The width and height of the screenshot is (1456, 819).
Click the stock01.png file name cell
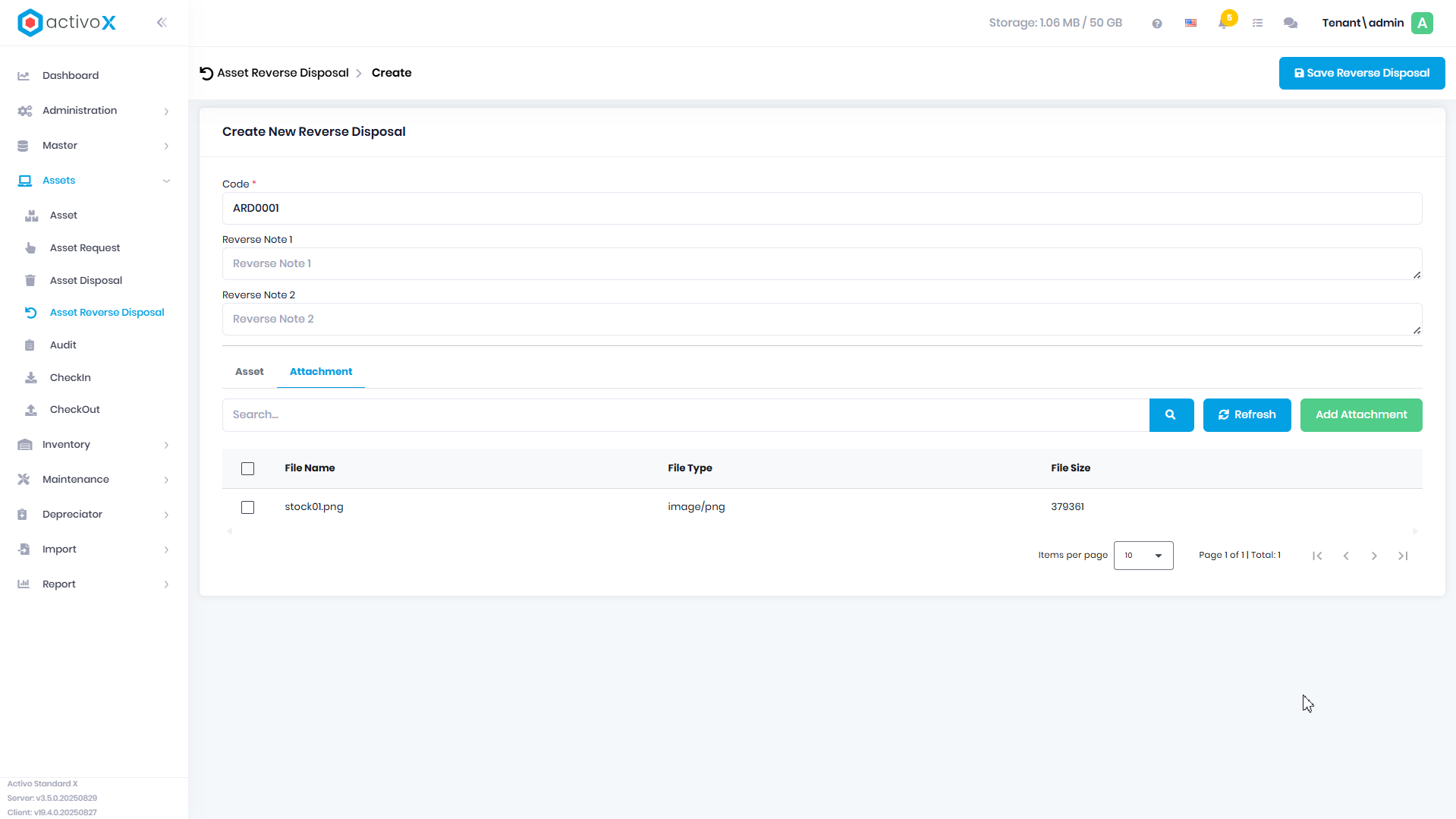[314, 507]
